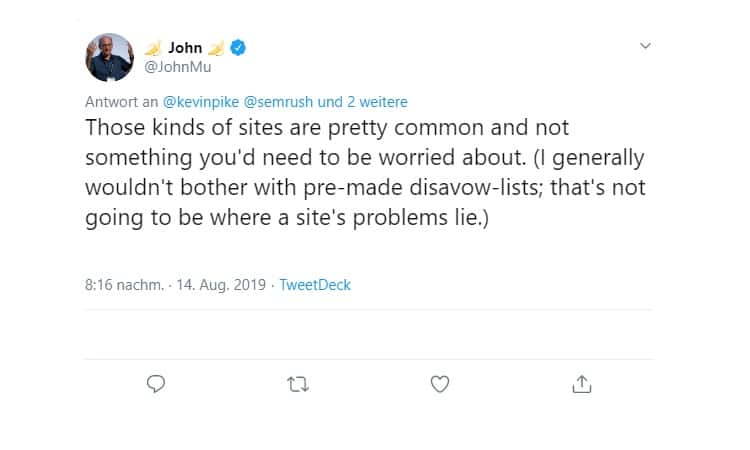Click the 14. Aug. 2019 date
Screen dimensions: 750x450
(221, 285)
